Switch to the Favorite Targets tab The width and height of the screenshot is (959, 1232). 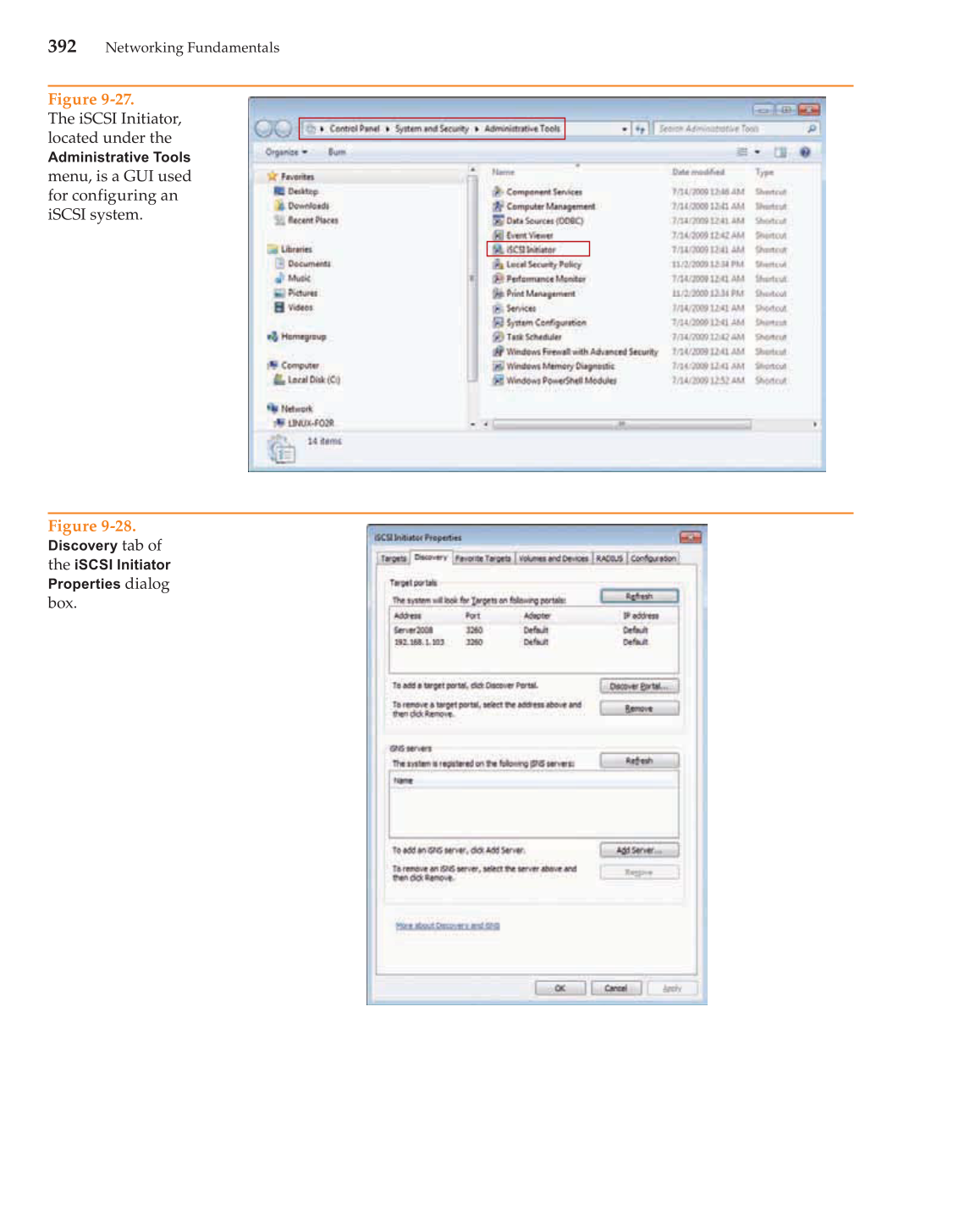coord(482,558)
